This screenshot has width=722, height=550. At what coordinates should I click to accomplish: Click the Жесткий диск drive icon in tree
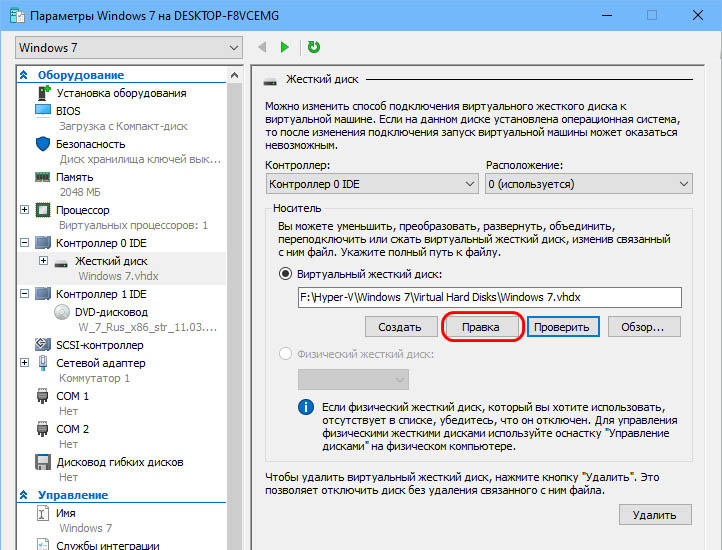click(x=61, y=263)
